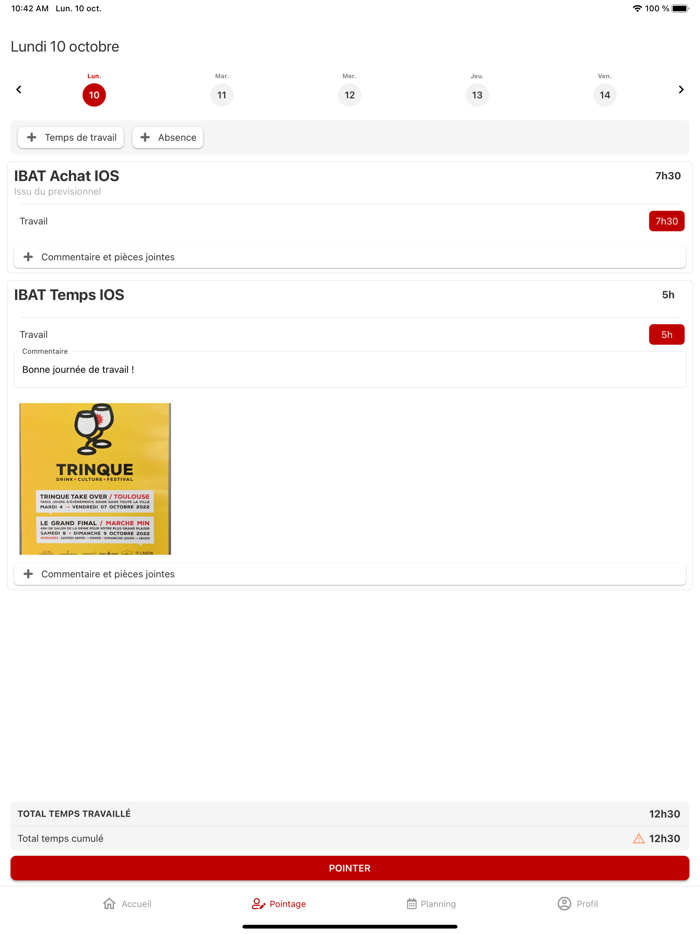Select Tuesday 11 in the date strip
The height and width of the screenshot is (934, 700).
coord(222,95)
